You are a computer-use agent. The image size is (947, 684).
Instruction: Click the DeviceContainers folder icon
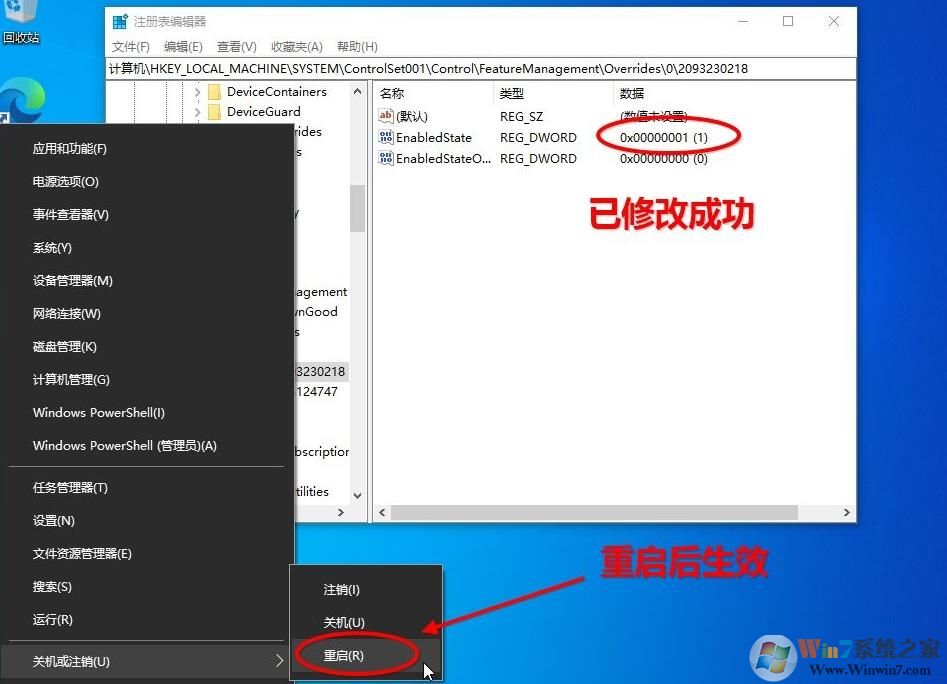[x=214, y=91]
